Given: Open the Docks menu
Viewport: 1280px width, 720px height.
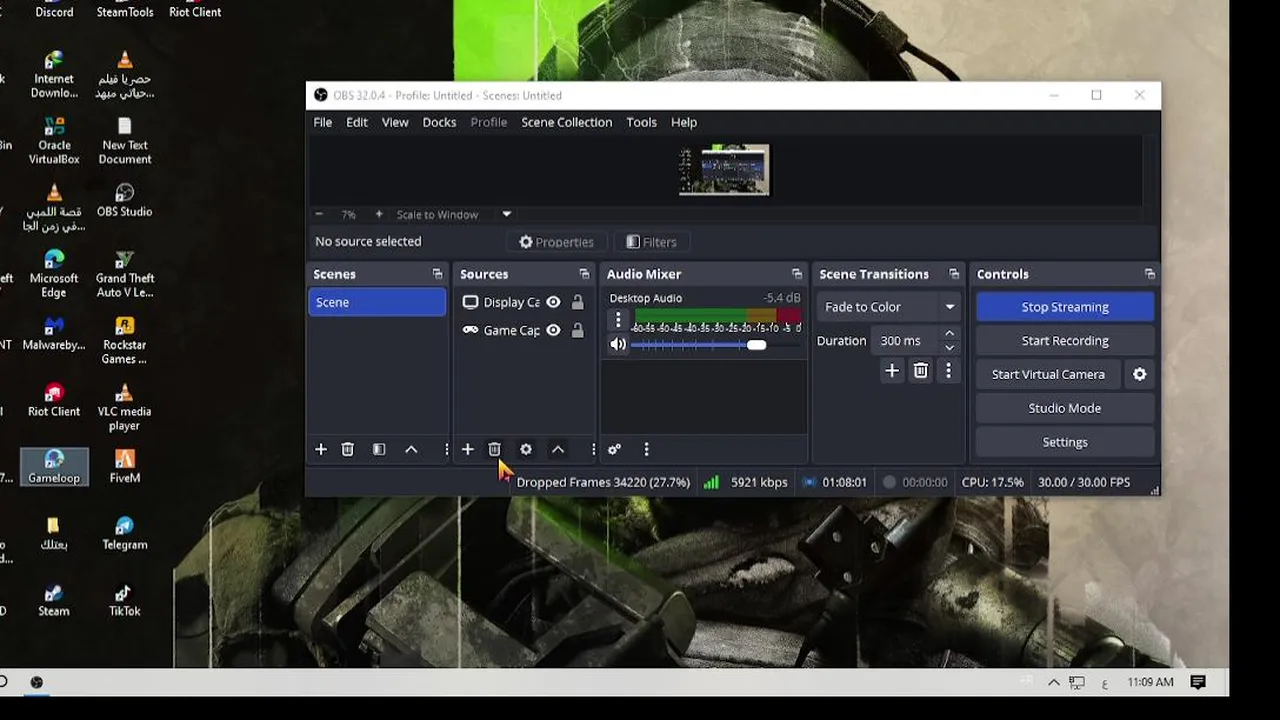Looking at the screenshot, I should click(x=439, y=122).
